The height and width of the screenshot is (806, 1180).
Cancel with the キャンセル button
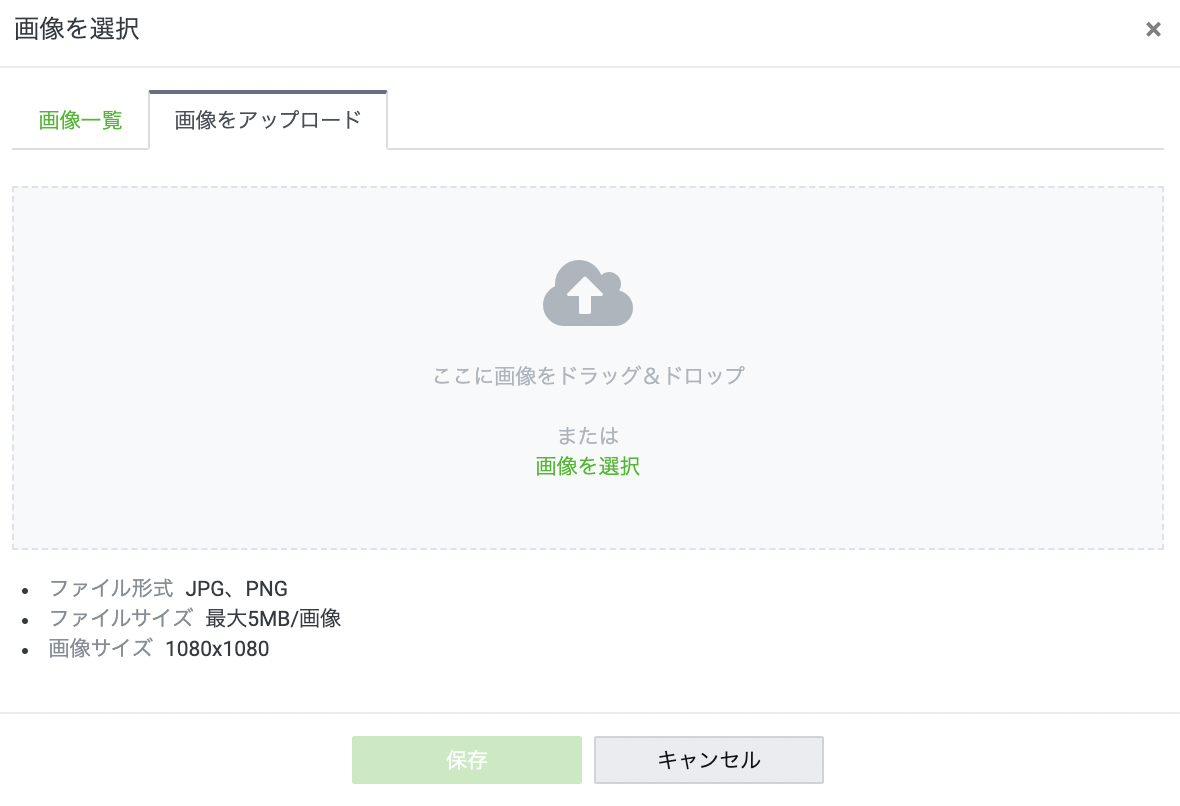click(x=708, y=760)
